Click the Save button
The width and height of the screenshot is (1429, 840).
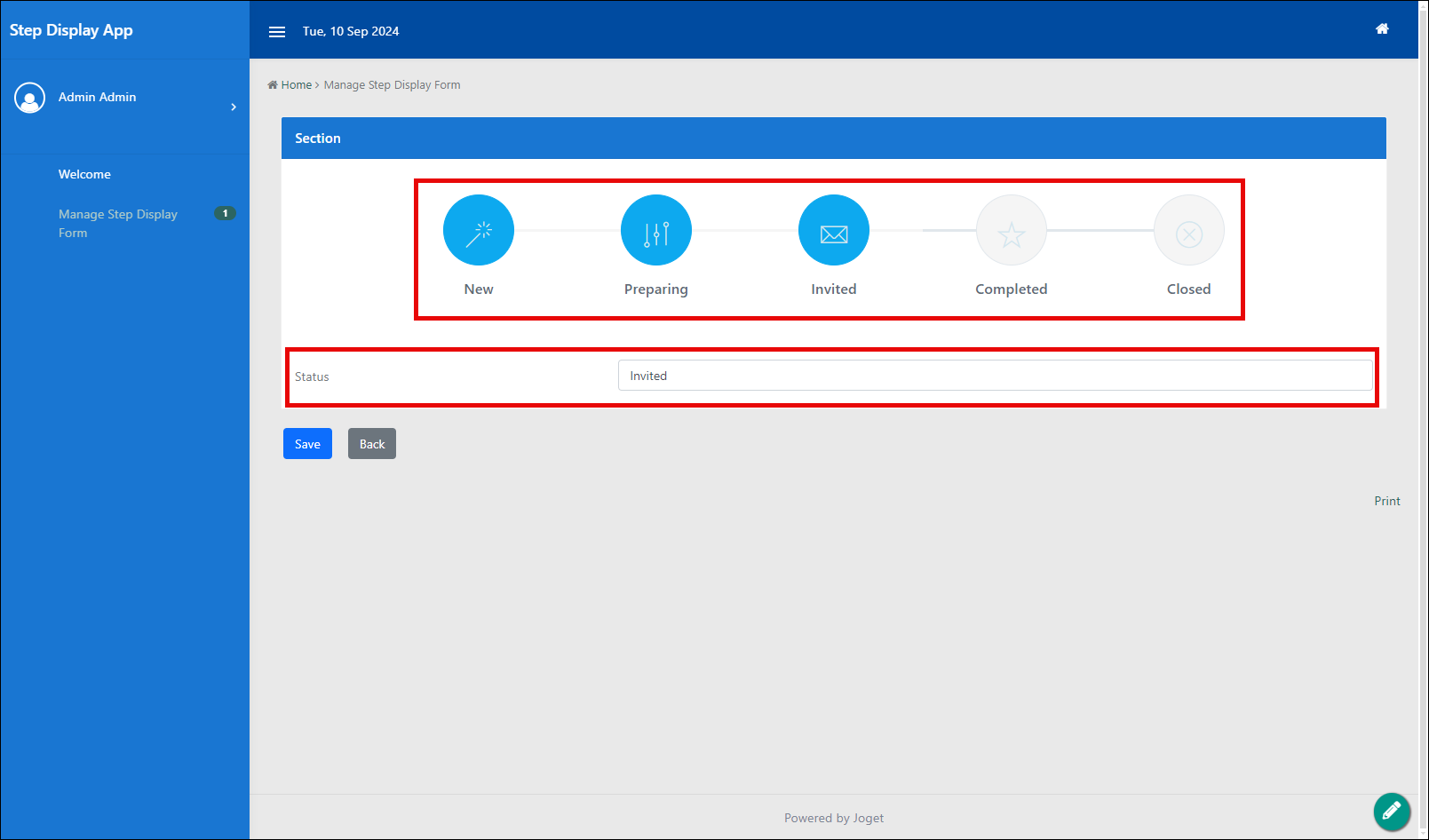coord(307,444)
